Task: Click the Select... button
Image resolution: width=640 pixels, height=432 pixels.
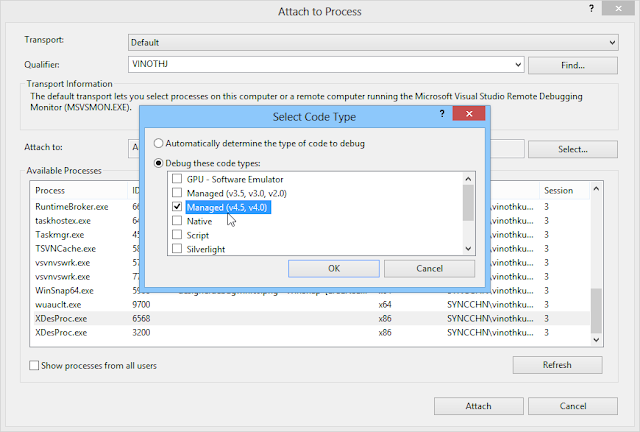Action: (573, 149)
